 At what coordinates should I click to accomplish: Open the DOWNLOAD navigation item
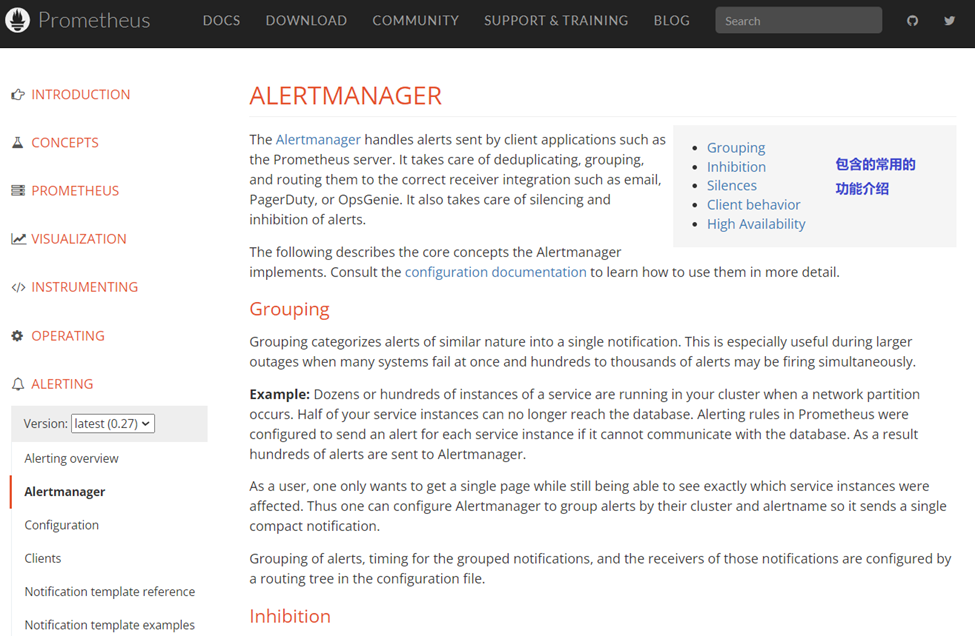306,21
